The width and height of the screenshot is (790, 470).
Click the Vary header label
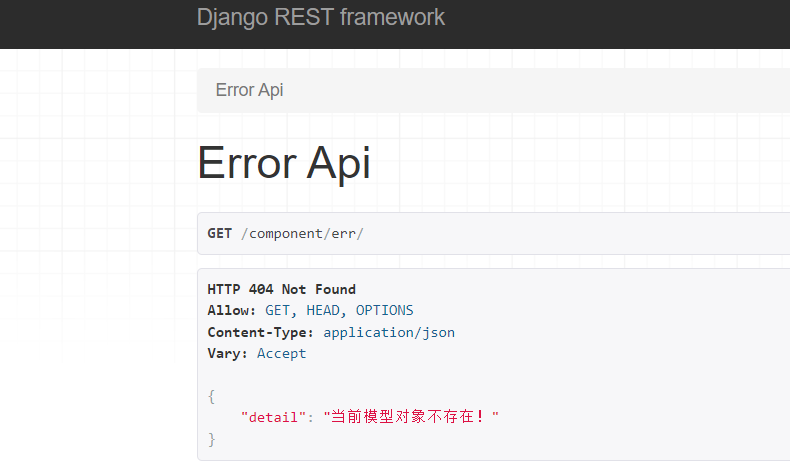coord(228,353)
